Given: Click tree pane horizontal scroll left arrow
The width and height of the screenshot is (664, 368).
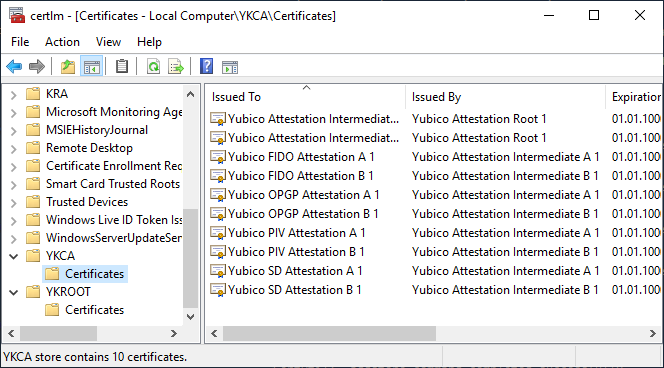Looking at the screenshot, I should (x=11, y=334).
